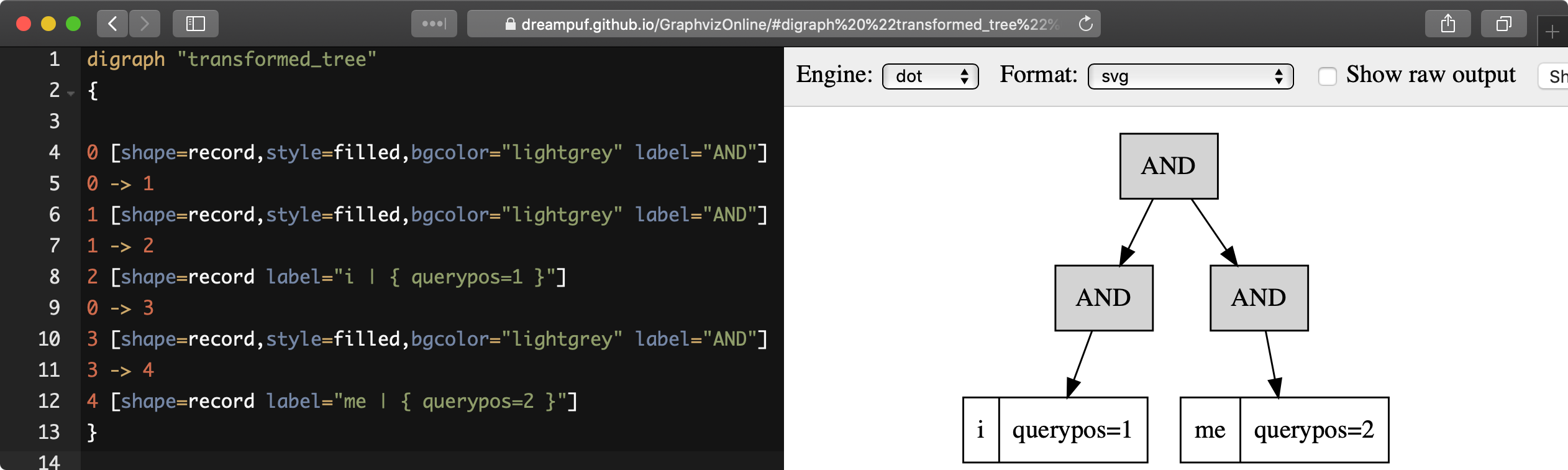Open the Engine dropdown set to dot
1568x470 pixels.
(x=930, y=76)
